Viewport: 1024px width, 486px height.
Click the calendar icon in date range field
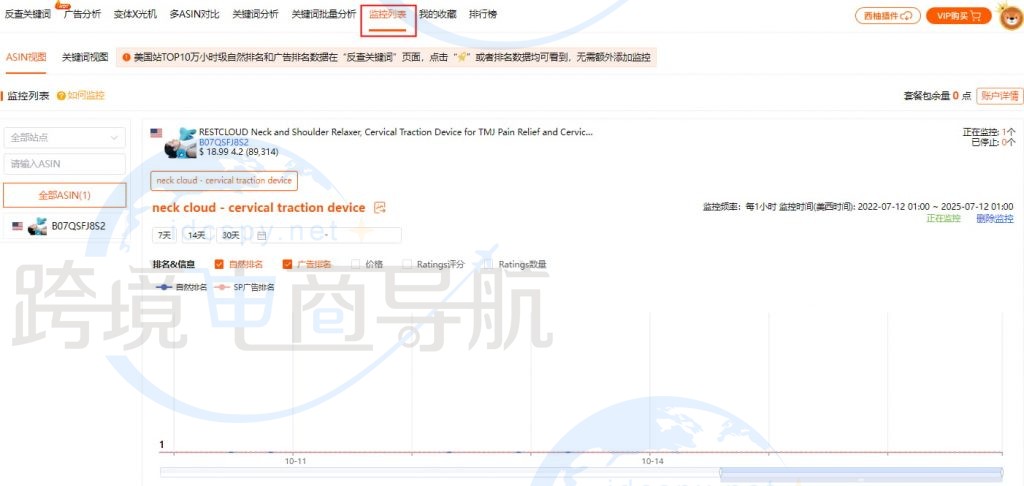(262, 235)
